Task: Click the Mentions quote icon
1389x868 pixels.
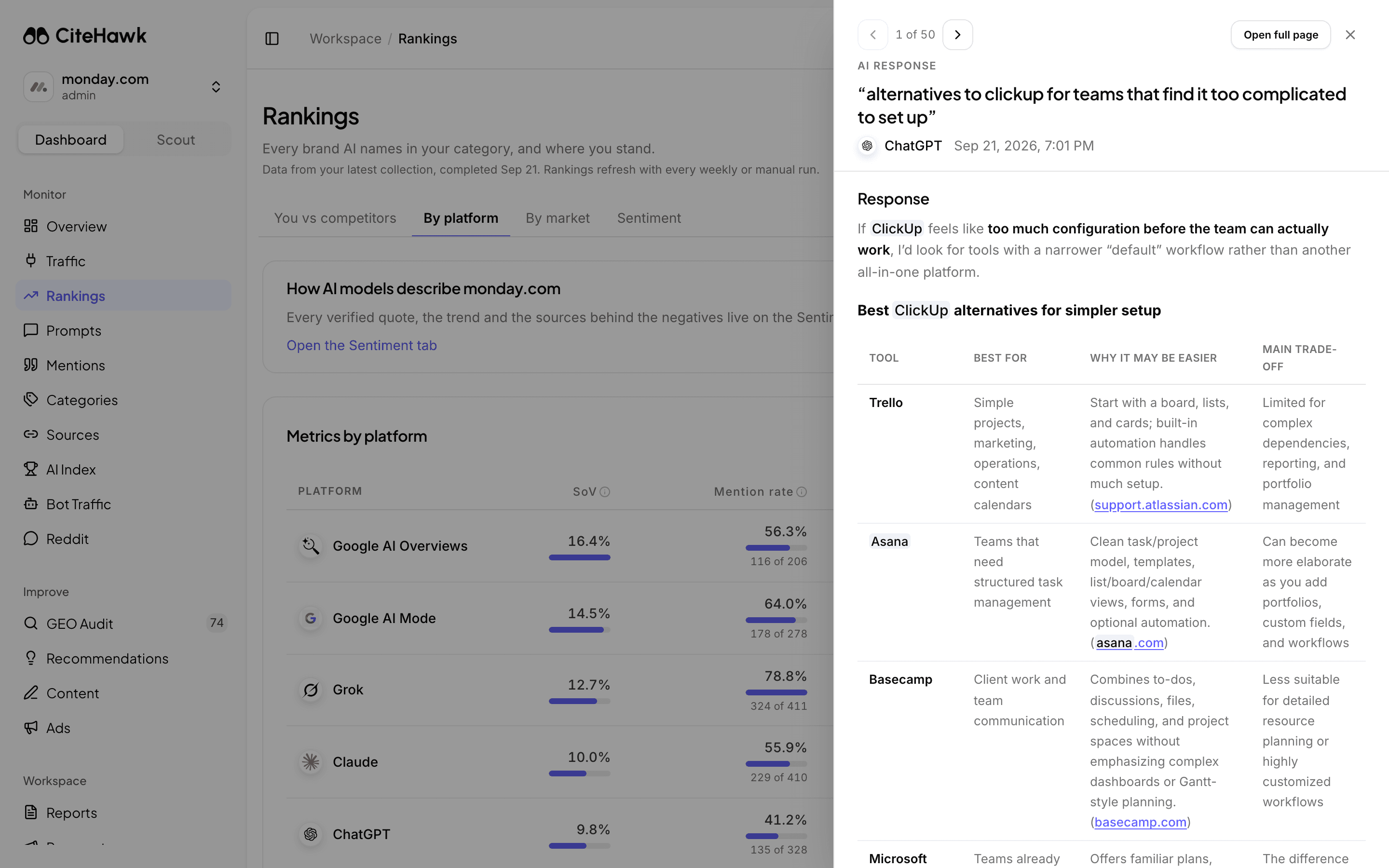Action: (31, 365)
